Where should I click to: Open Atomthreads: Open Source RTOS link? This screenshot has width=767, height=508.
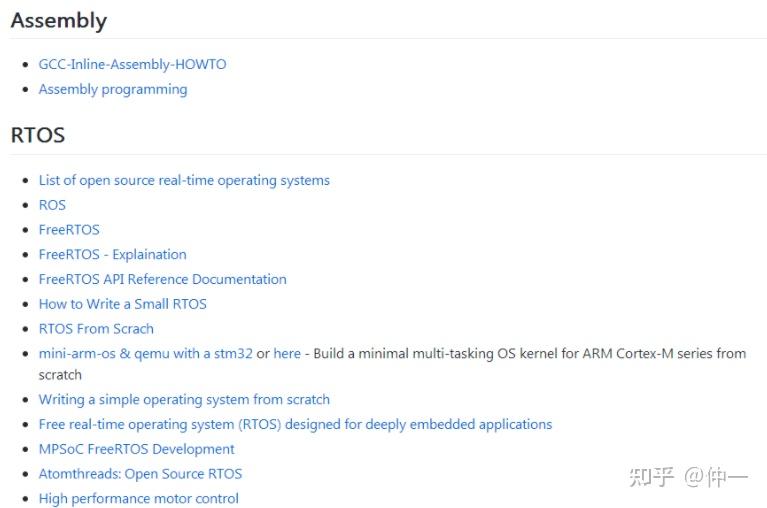pos(140,474)
